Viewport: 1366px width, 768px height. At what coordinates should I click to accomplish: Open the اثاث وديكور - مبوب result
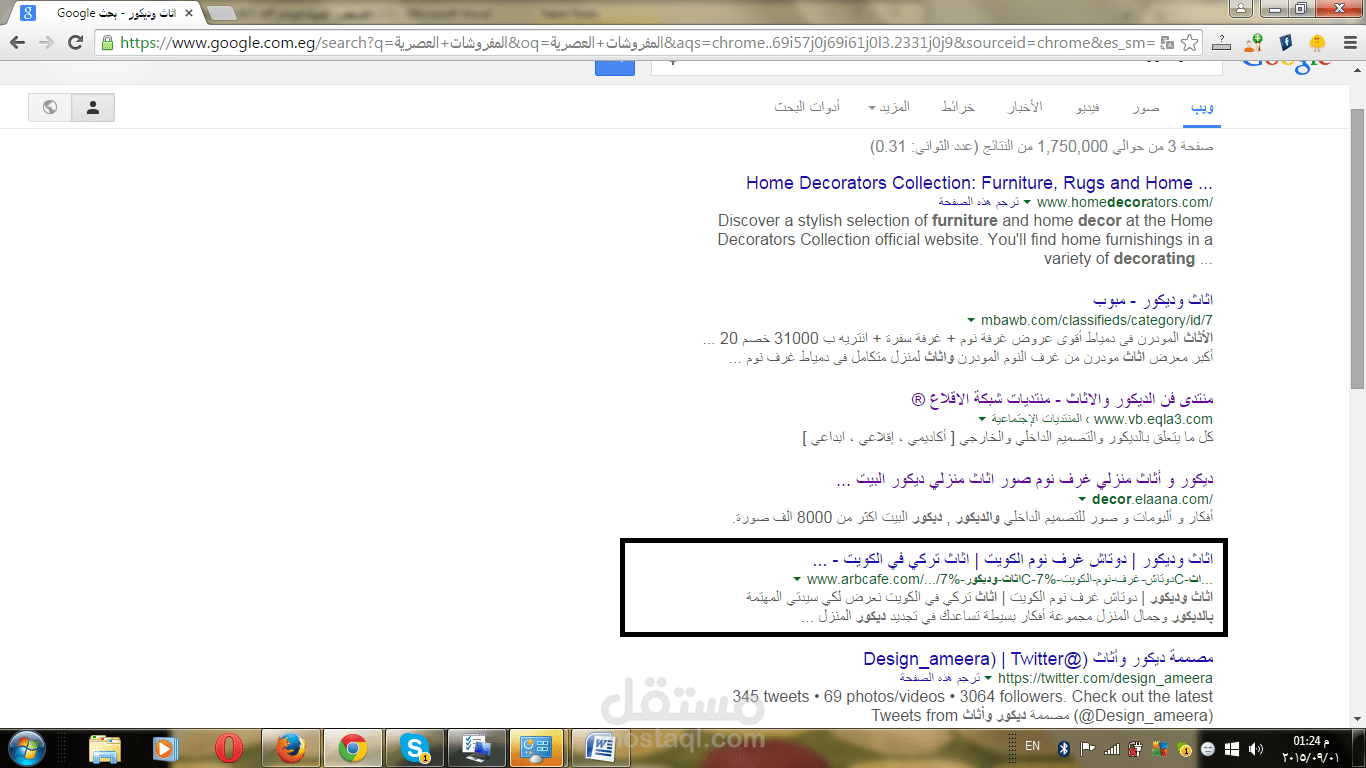1154,300
